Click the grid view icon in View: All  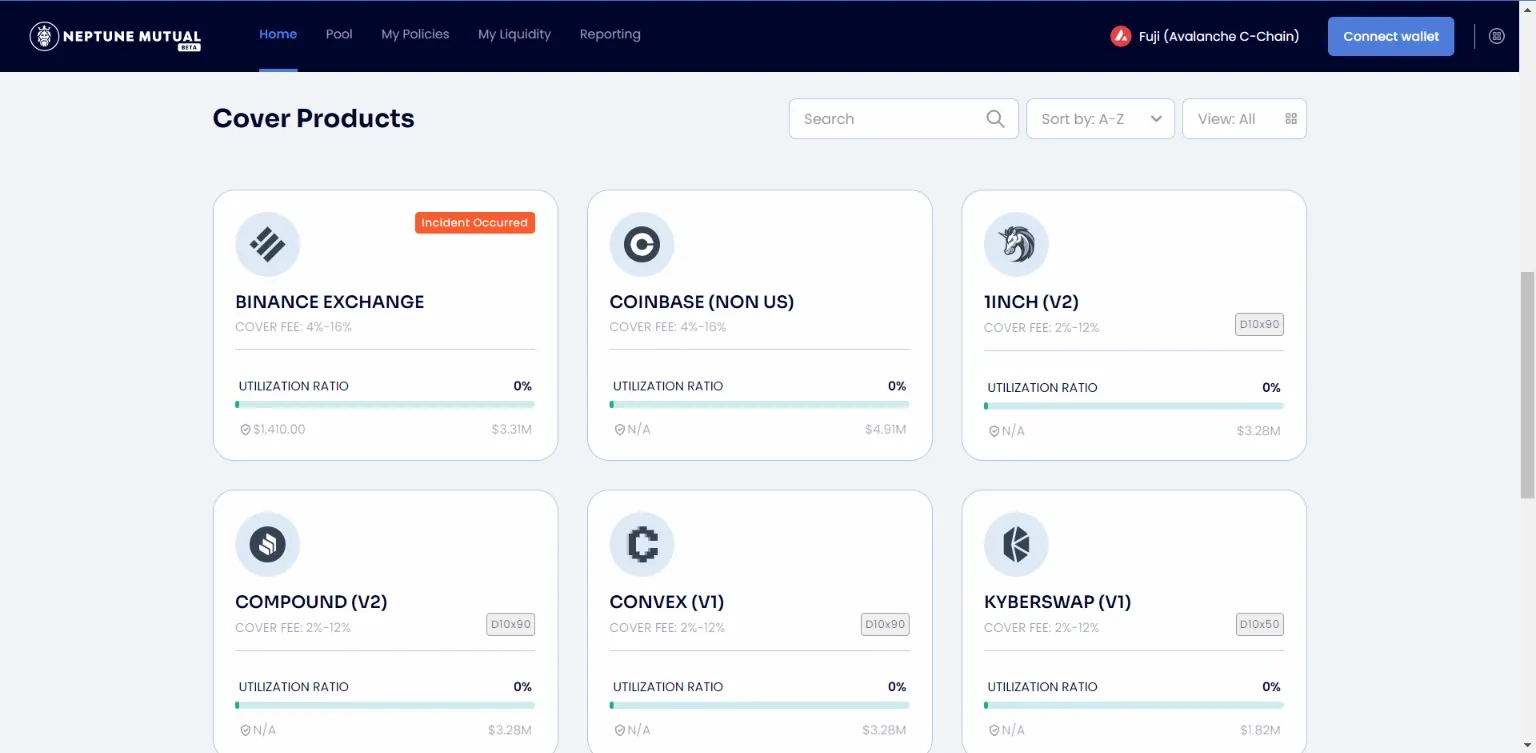[x=1291, y=119]
